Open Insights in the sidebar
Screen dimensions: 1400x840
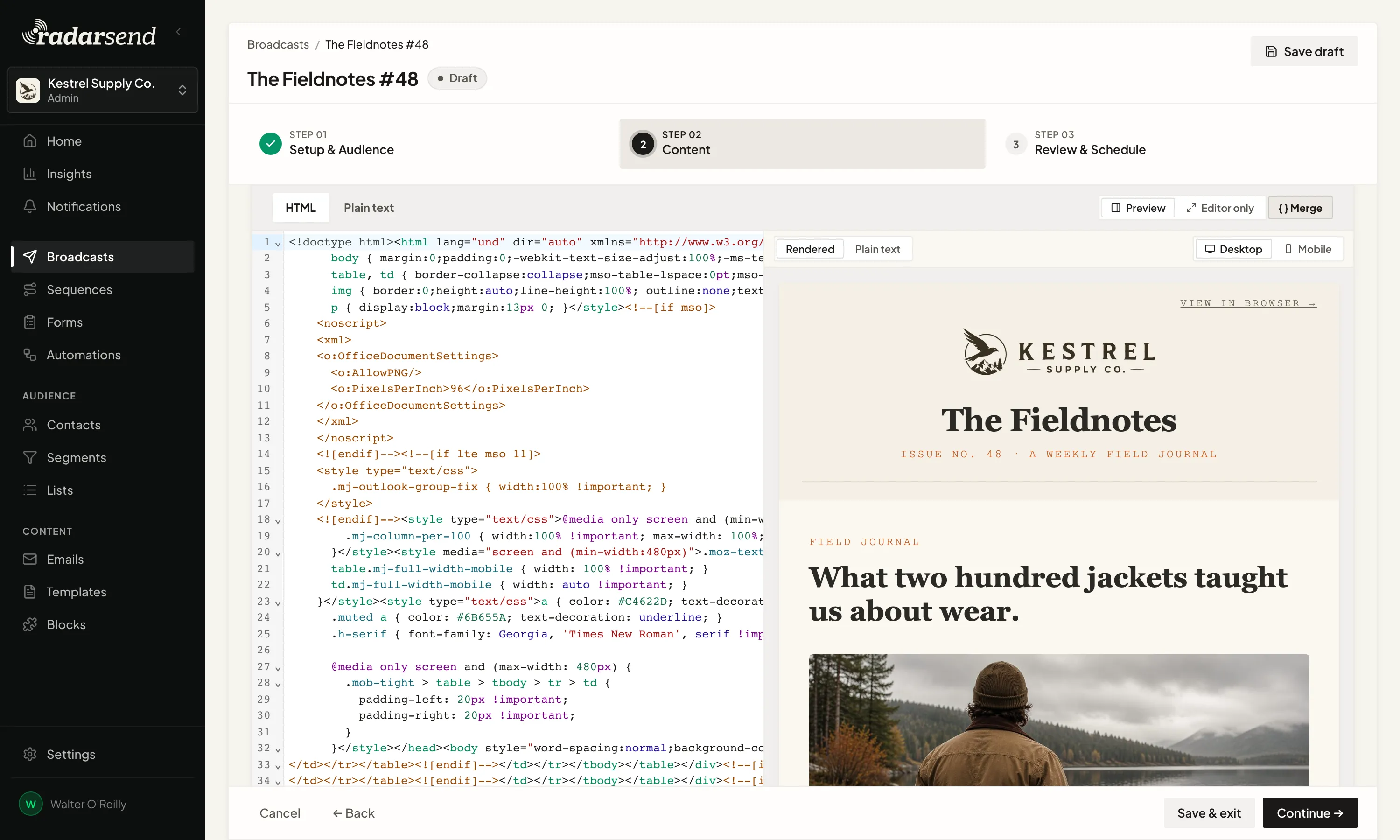coord(102,174)
